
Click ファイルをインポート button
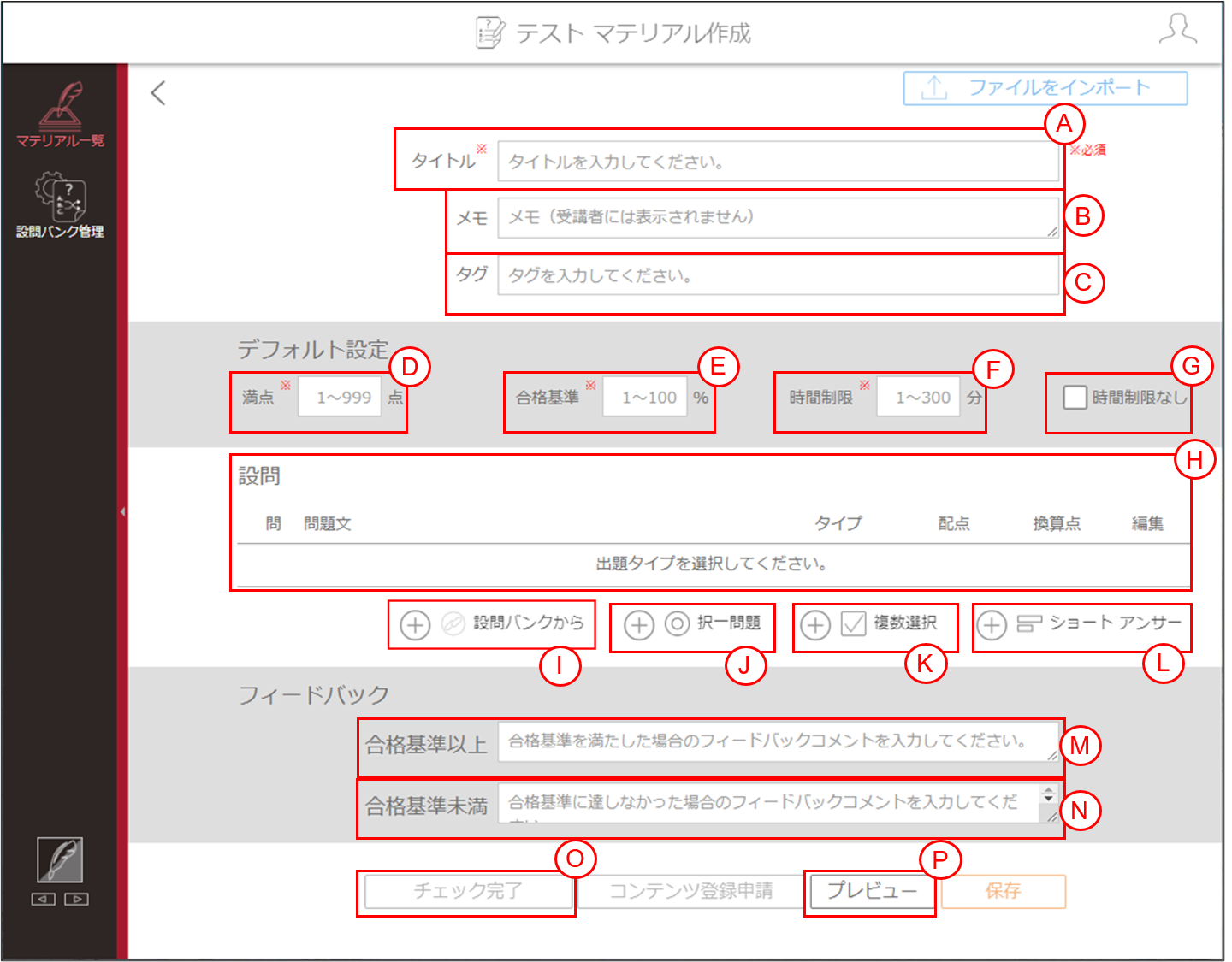(1045, 88)
